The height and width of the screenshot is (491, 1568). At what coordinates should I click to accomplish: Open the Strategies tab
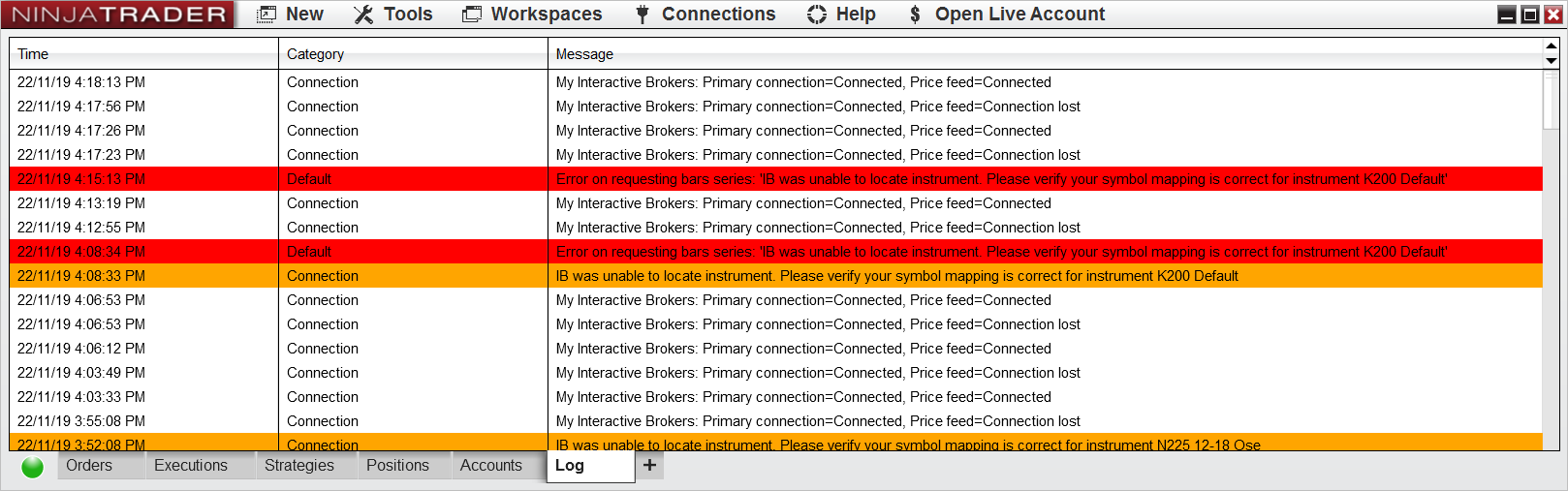(299, 466)
